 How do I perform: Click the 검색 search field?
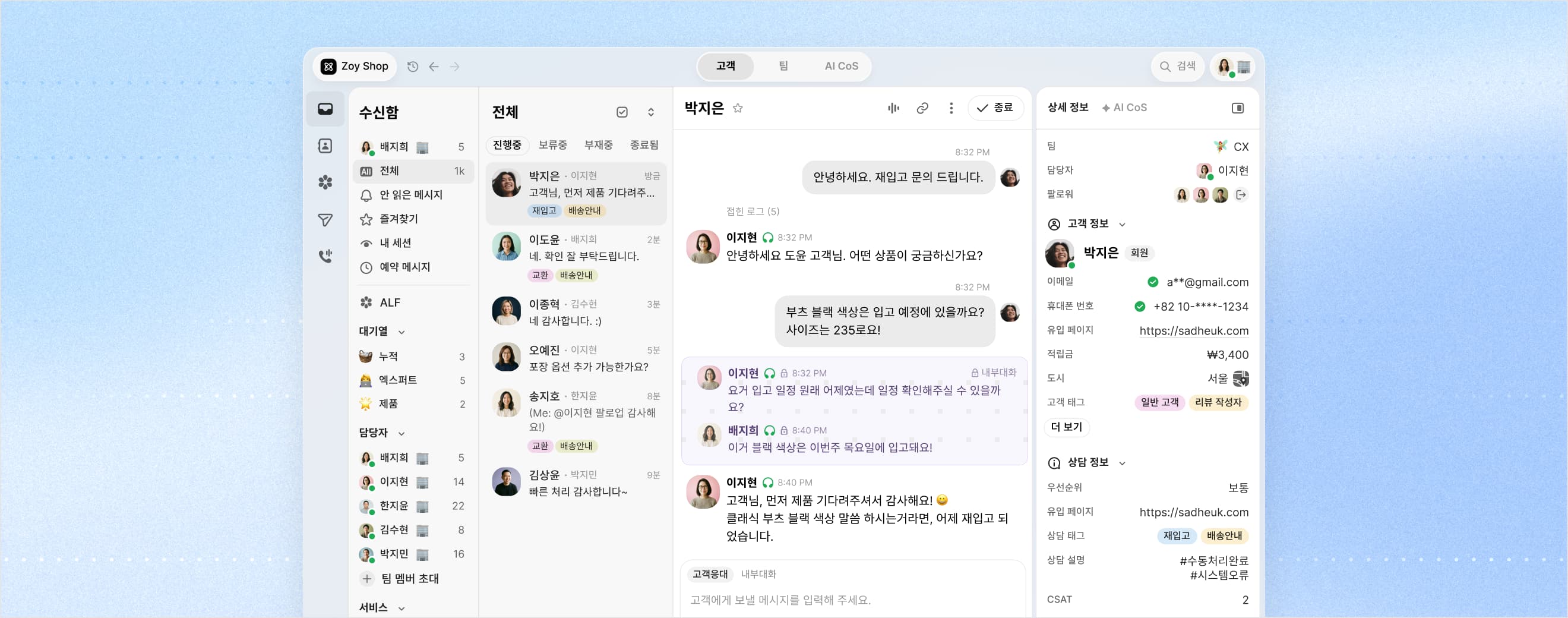pos(1177,67)
